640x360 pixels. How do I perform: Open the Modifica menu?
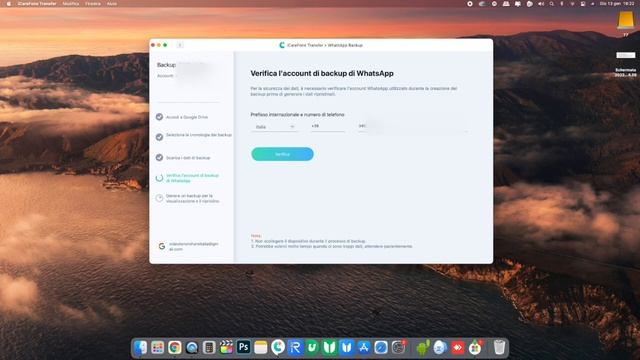pos(71,4)
